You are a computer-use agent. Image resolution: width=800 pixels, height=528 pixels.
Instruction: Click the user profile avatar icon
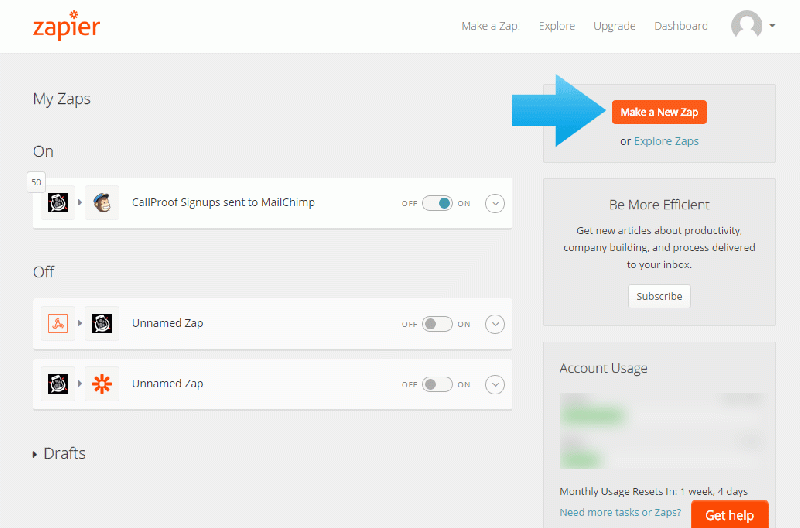[747, 26]
